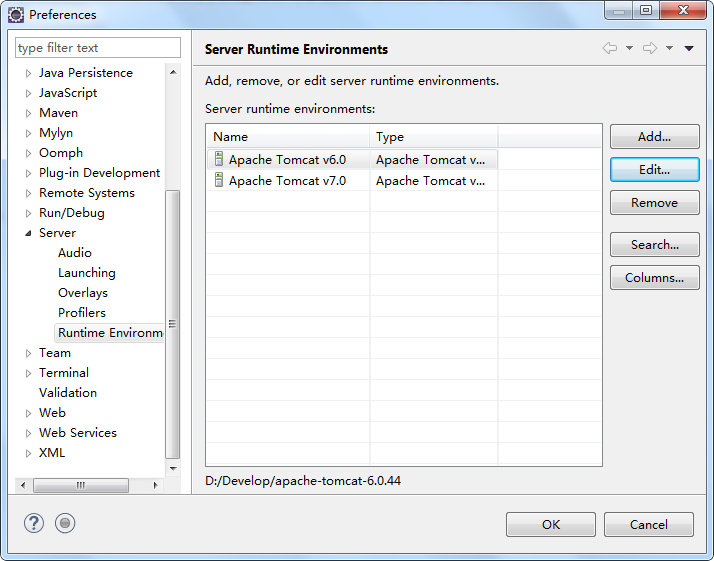
Task: Select the Maven preference category
Action: point(58,113)
